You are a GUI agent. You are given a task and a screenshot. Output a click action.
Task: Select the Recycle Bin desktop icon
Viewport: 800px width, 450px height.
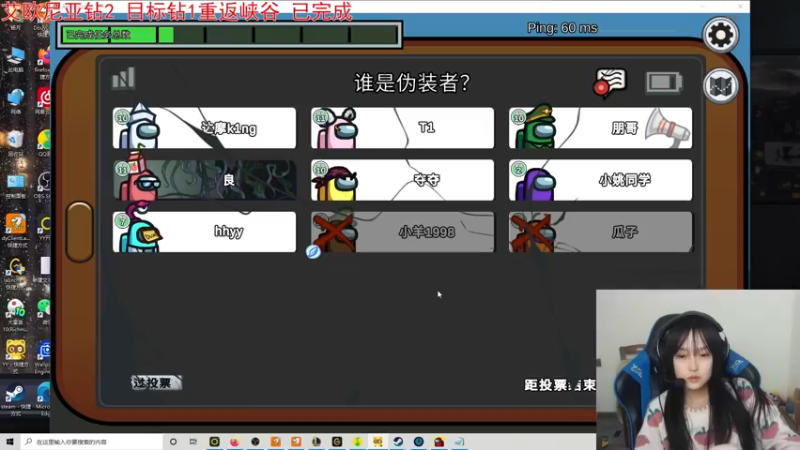15,143
